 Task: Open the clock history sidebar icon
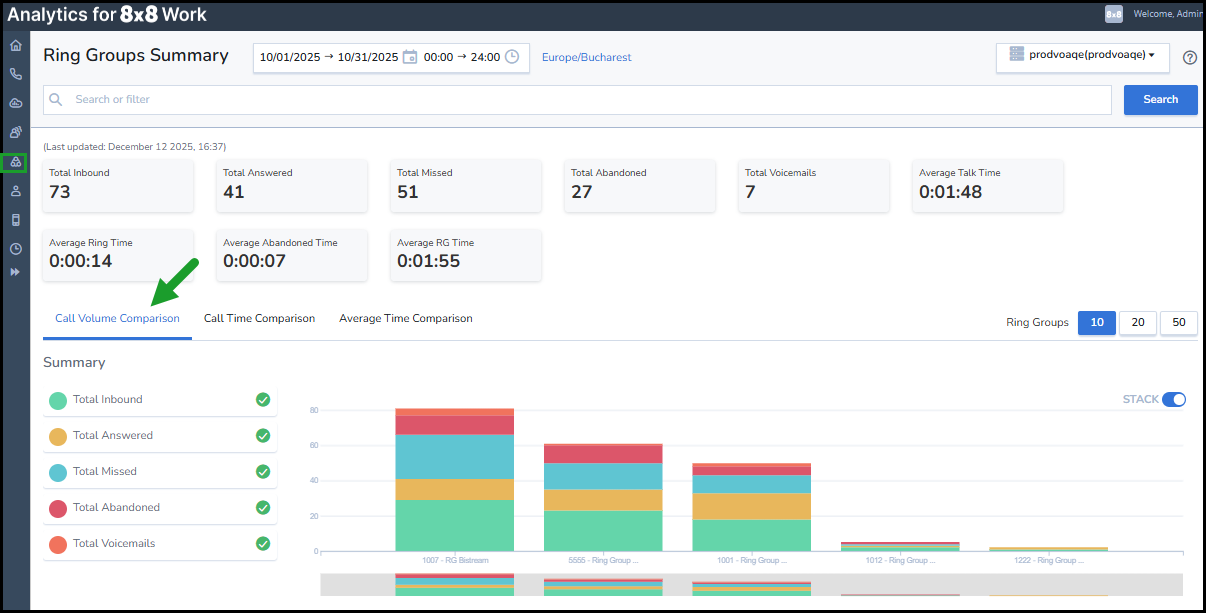click(15, 249)
